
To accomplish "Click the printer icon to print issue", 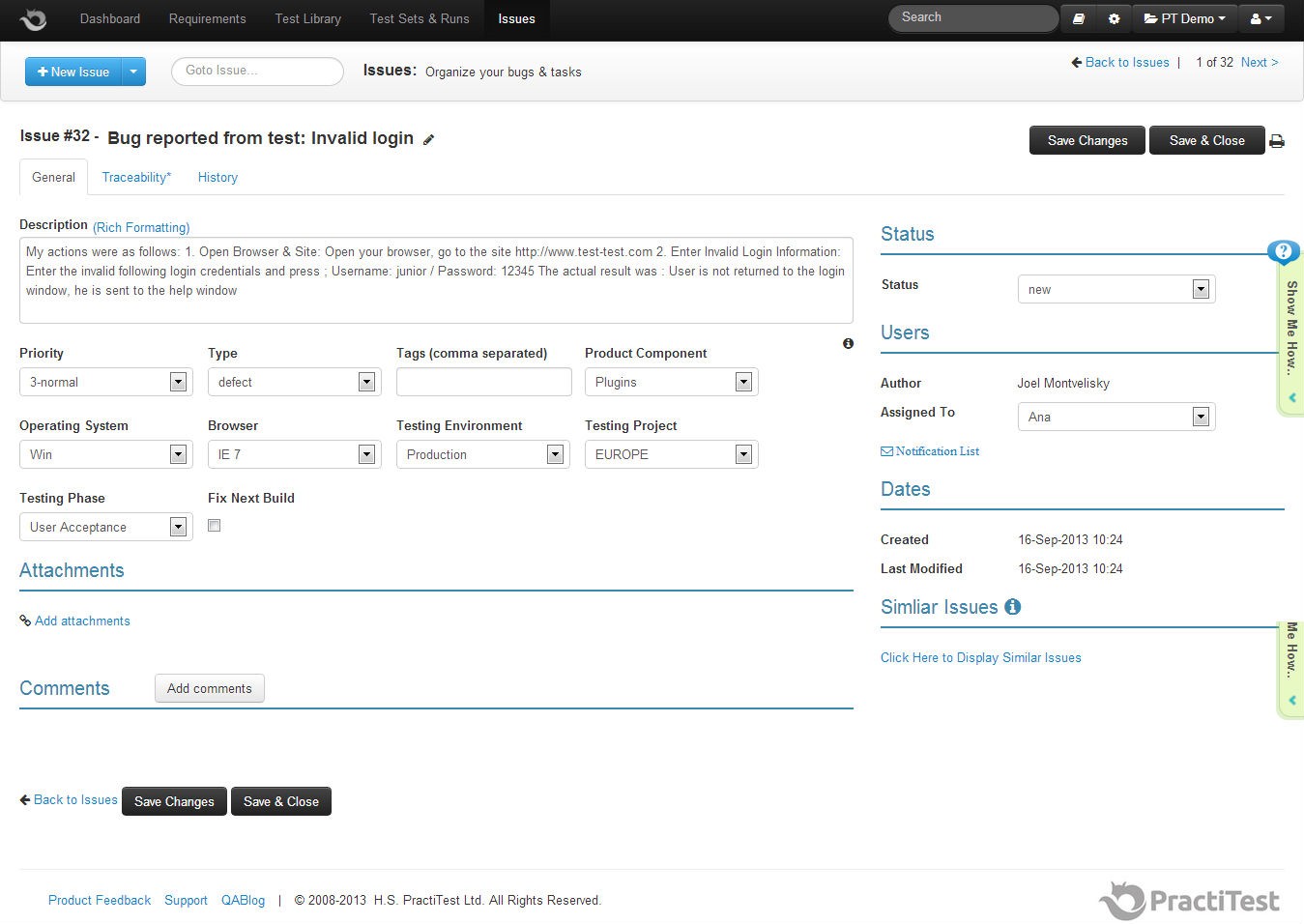I will (1277, 141).
